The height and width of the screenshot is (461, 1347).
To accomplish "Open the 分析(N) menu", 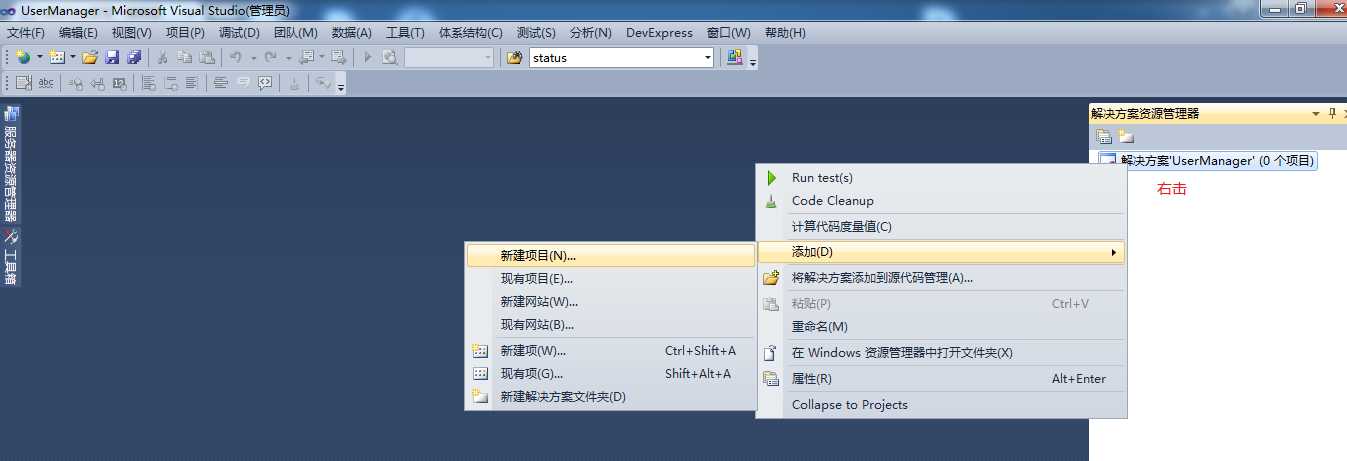I will (x=590, y=33).
